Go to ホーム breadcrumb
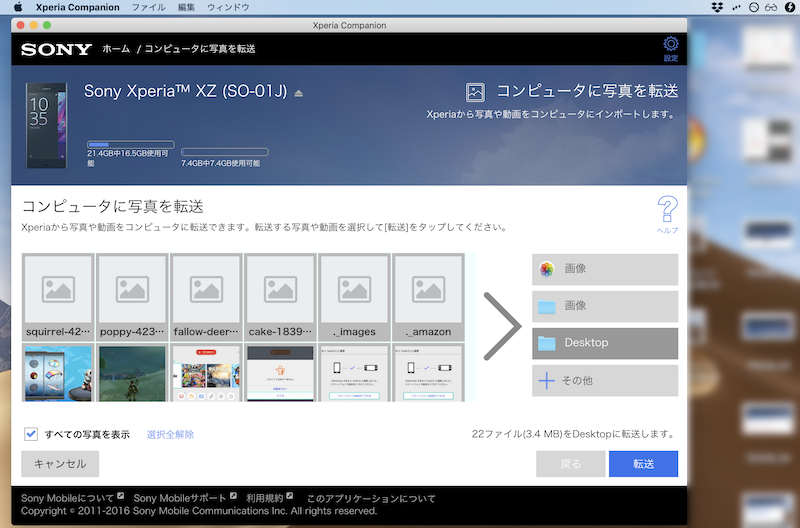This screenshot has width=800, height=528. (115, 48)
